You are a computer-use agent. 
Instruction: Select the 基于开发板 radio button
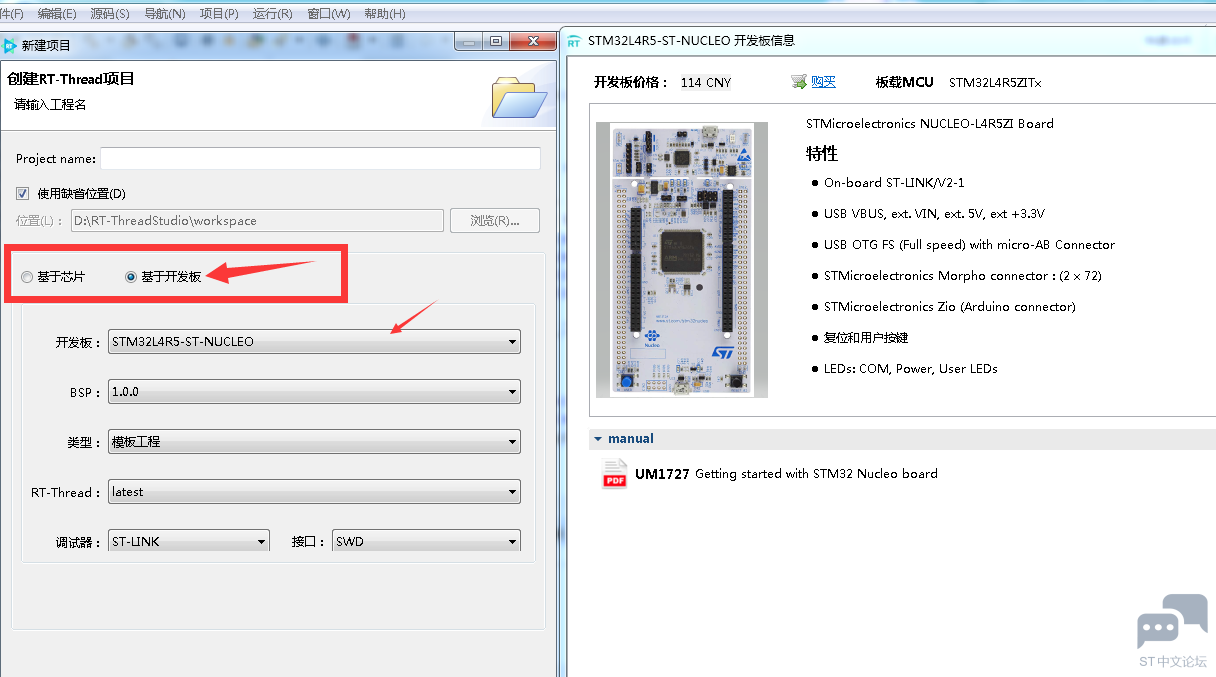(131, 277)
